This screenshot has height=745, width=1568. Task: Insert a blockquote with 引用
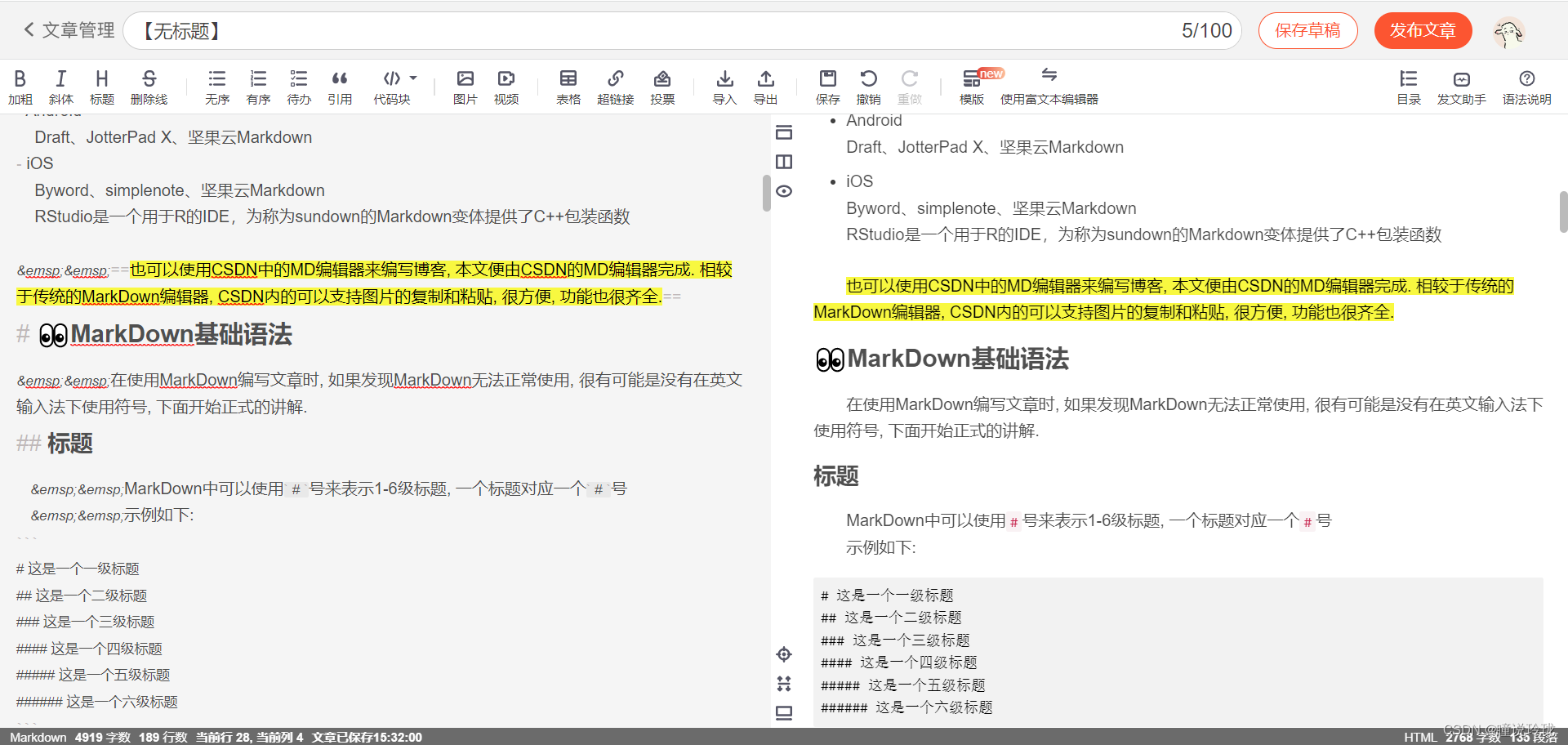(x=340, y=87)
